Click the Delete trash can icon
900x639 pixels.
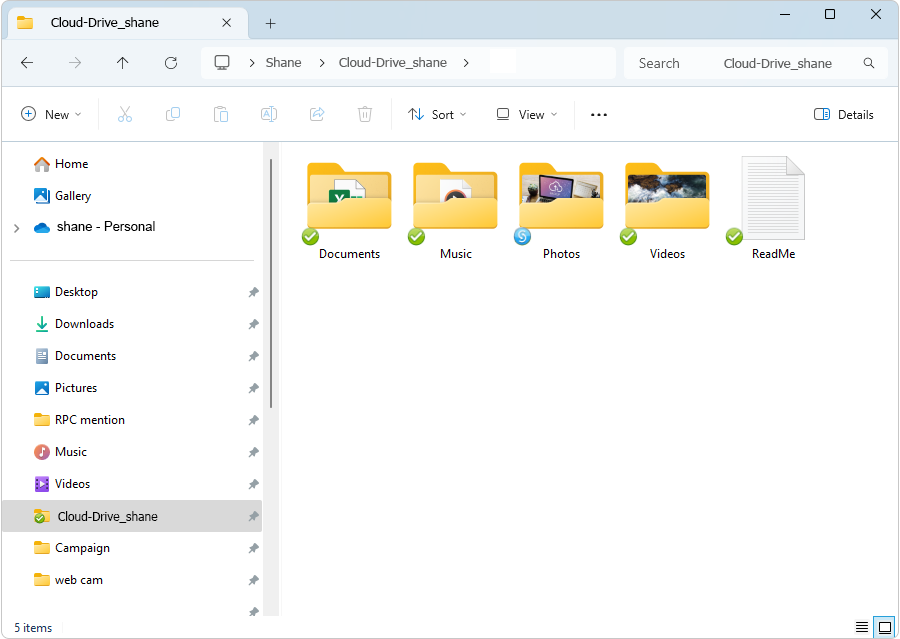tap(364, 114)
